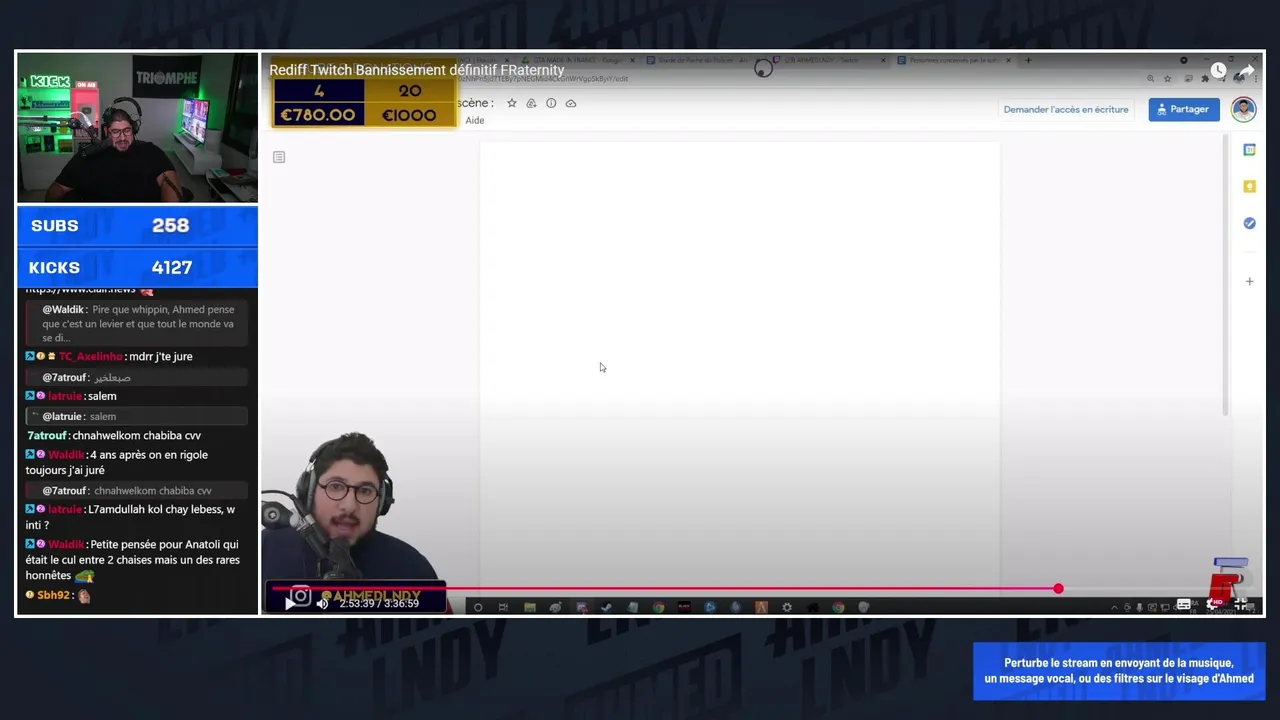Open Google Tasks in the side panel
Screen dimensions: 1280x720
pos(1249,223)
